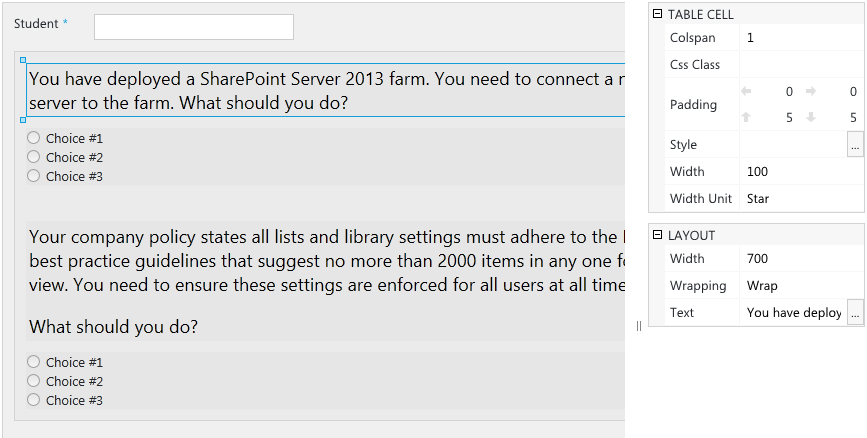The image size is (867, 438).
Task: Select Choice #2 under company policy question
Action: (34, 381)
